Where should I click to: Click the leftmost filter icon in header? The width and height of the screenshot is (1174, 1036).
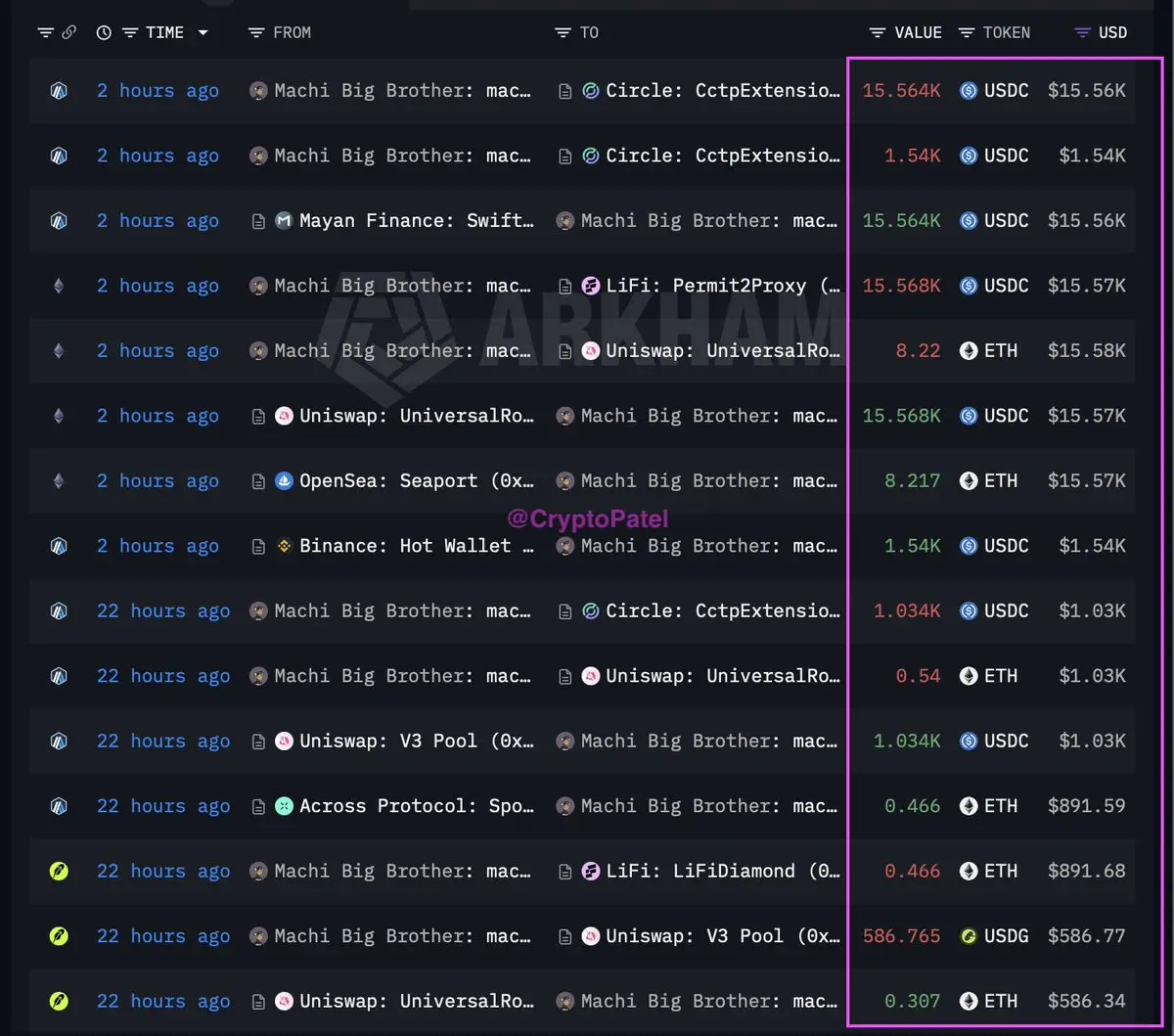45,32
